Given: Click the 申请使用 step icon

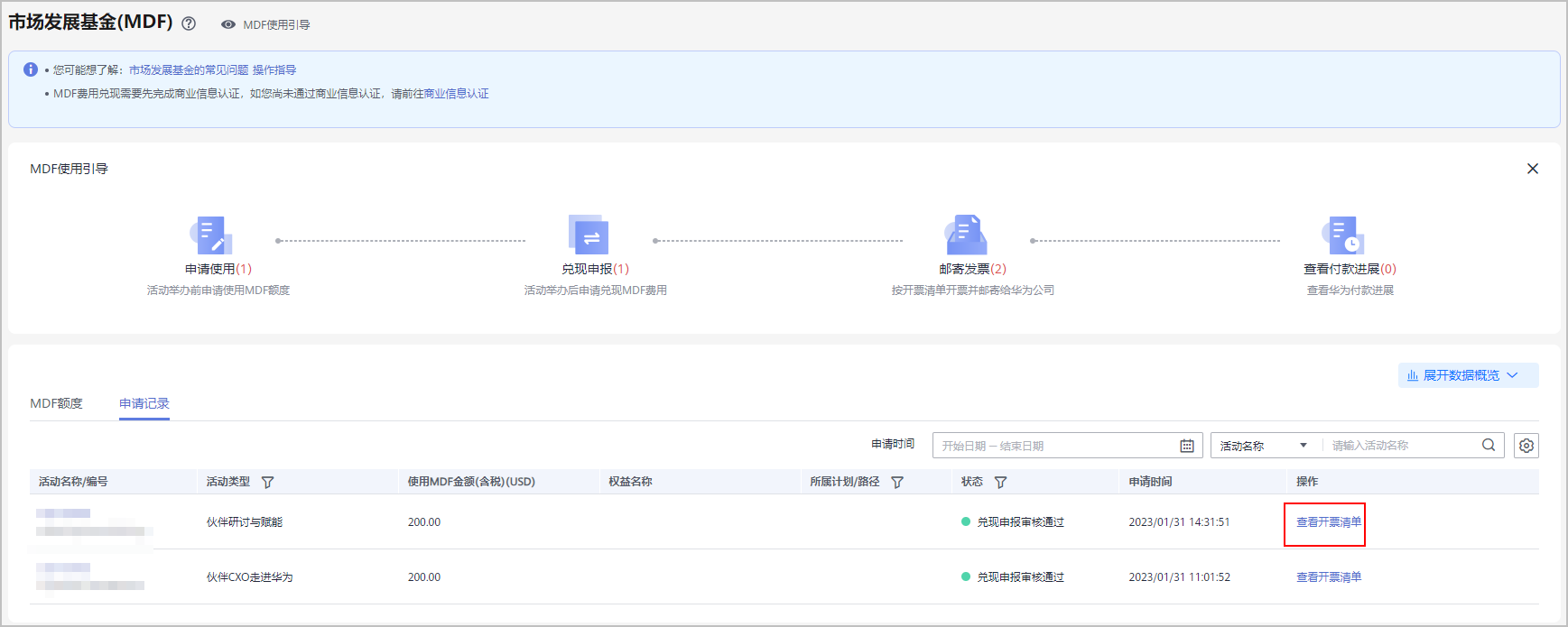Looking at the screenshot, I should [212, 235].
